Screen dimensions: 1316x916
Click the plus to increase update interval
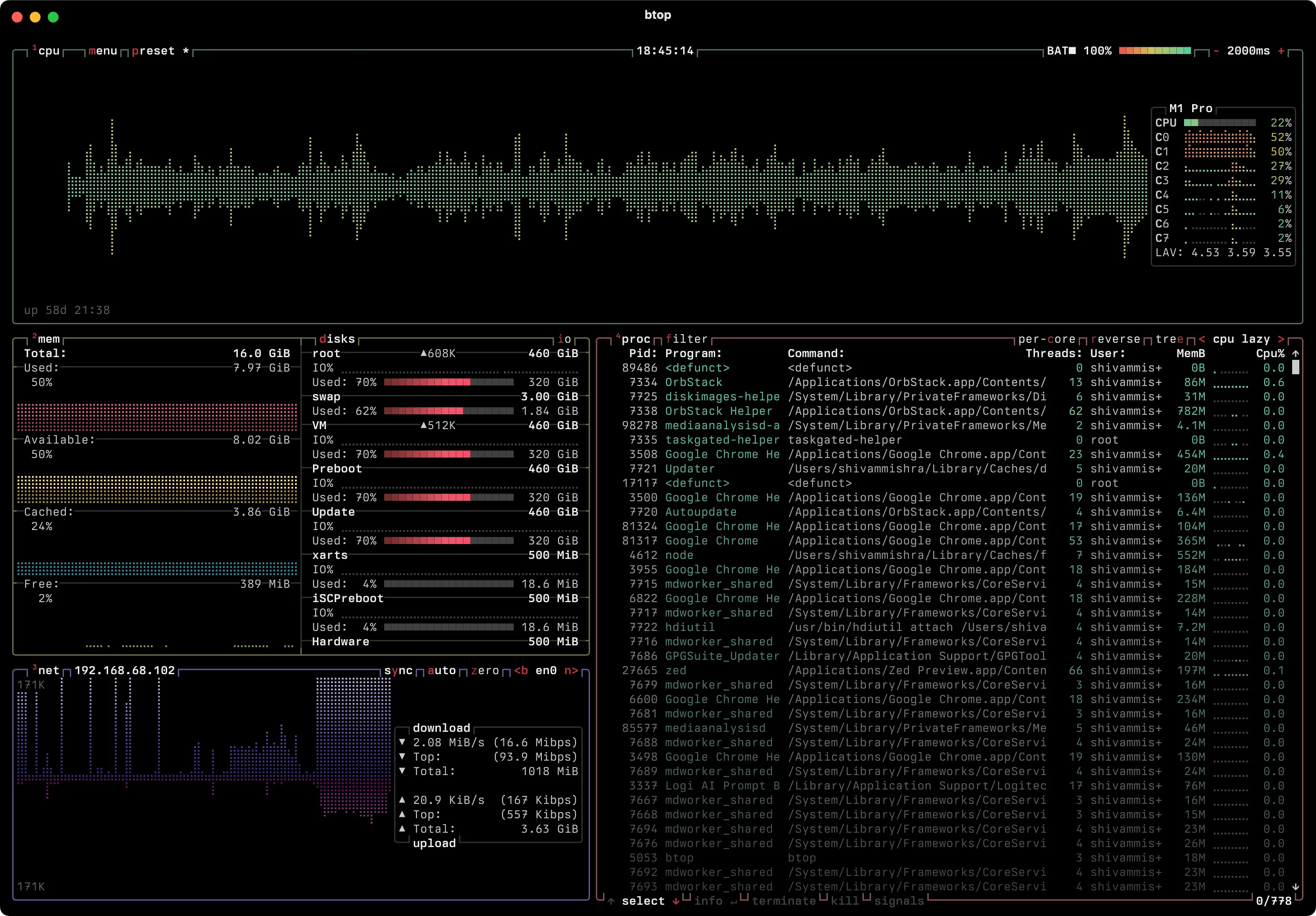point(1280,51)
